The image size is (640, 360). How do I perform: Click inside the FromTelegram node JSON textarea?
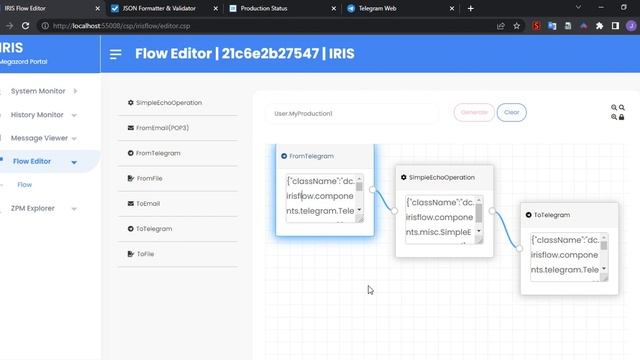[x=320, y=198]
